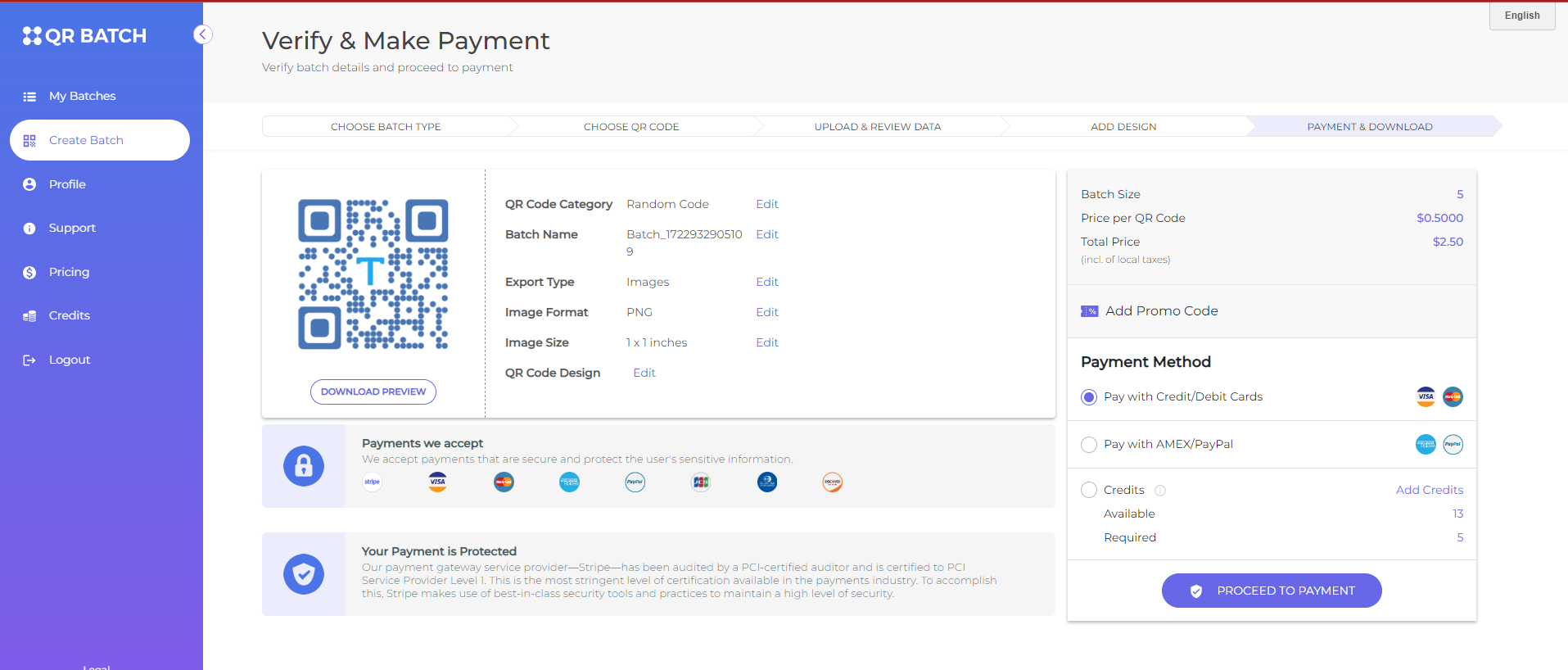
Task: Click Visa icon under Payments we accept
Action: [x=438, y=482]
